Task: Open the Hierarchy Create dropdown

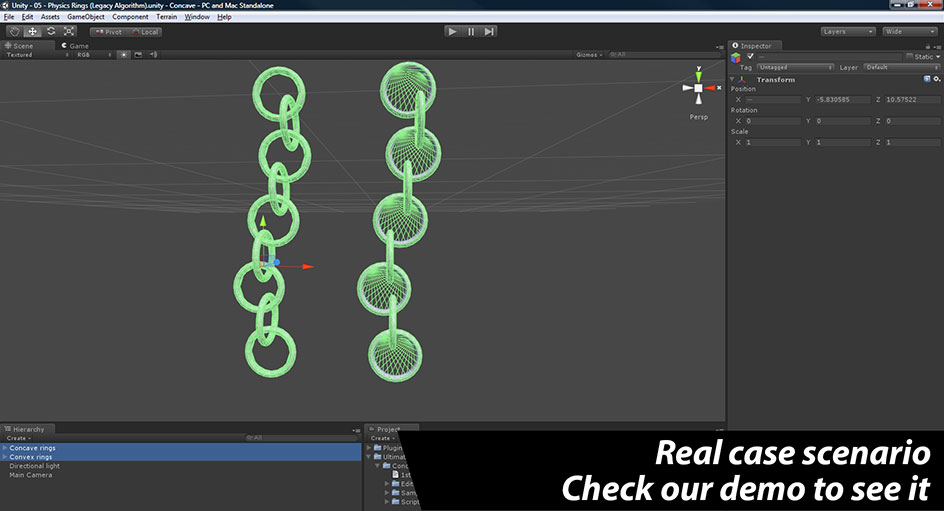Action: tap(19, 438)
